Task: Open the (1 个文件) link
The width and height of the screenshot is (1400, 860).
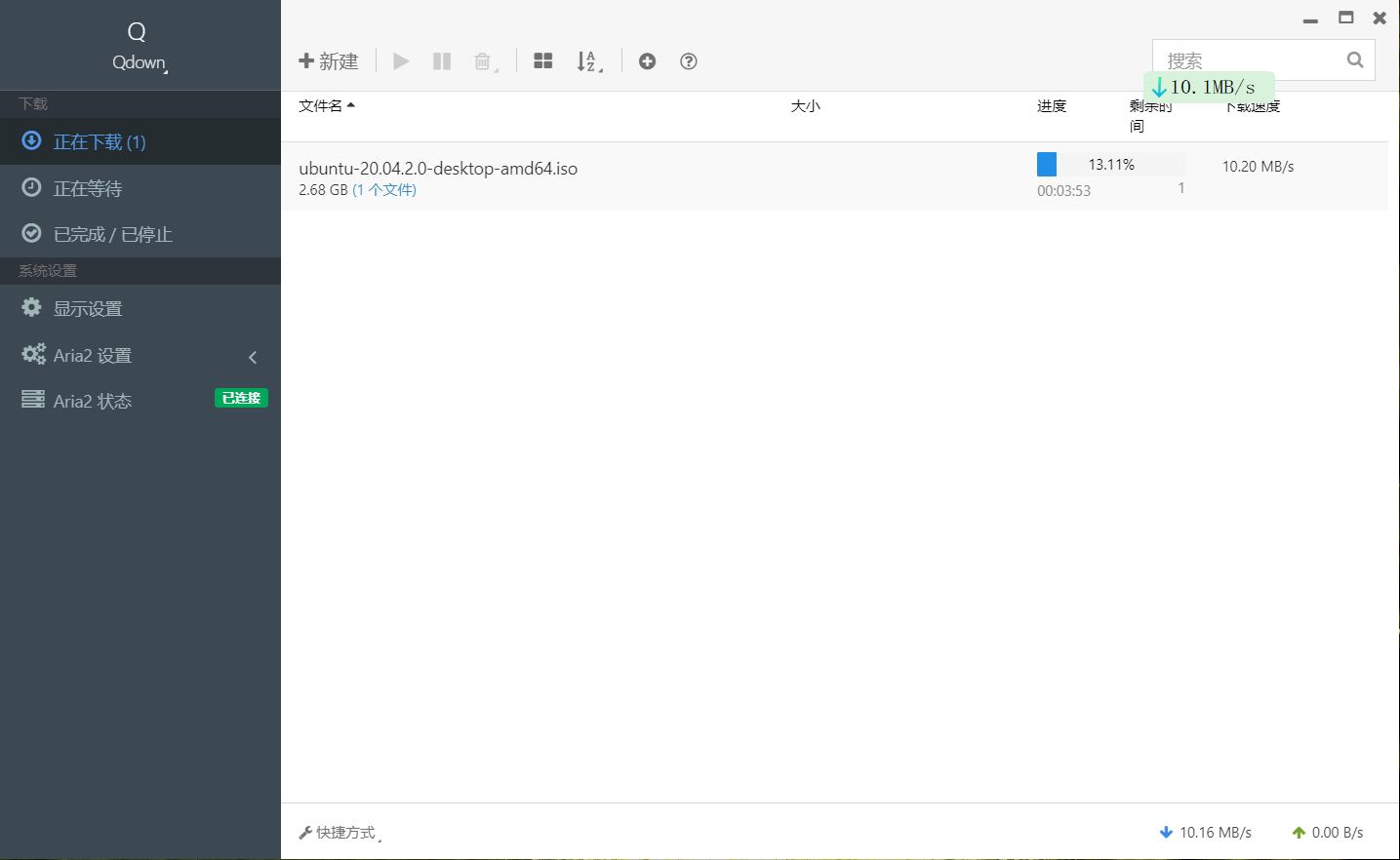Action: tap(384, 189)
